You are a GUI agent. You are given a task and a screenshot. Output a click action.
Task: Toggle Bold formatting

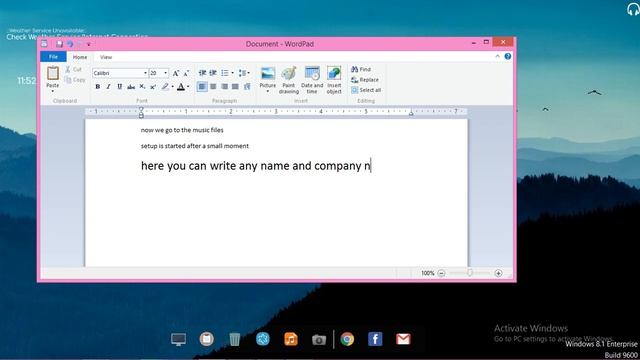point(98,87)
